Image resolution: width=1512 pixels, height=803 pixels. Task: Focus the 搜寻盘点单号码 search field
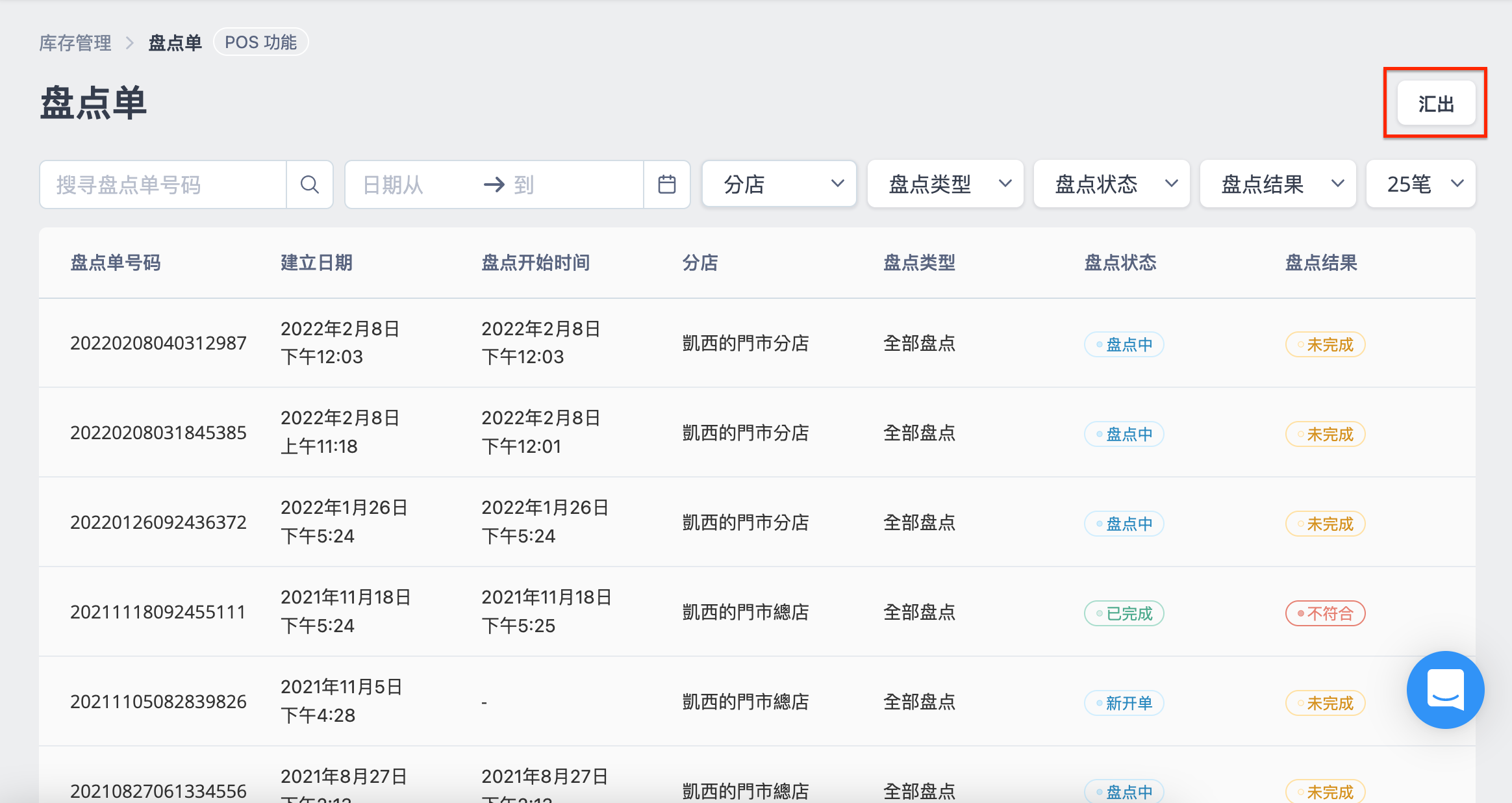[164, 185]
